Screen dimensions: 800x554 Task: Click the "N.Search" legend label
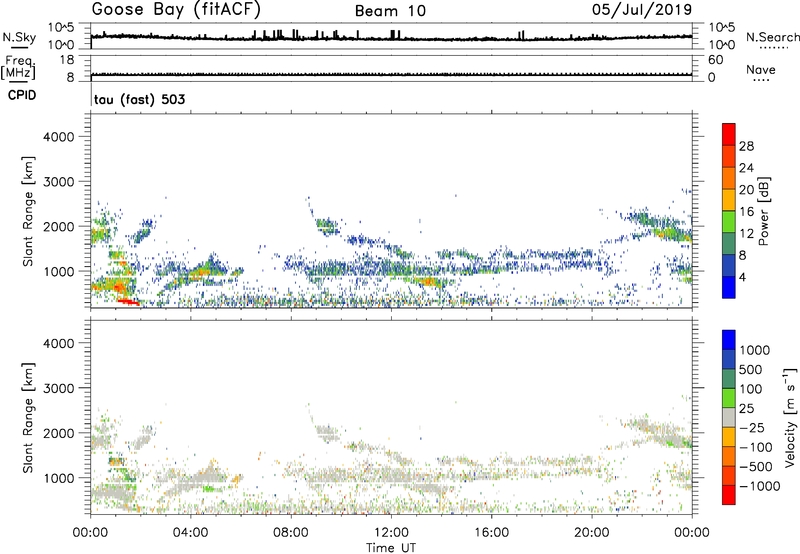point(772,37)
